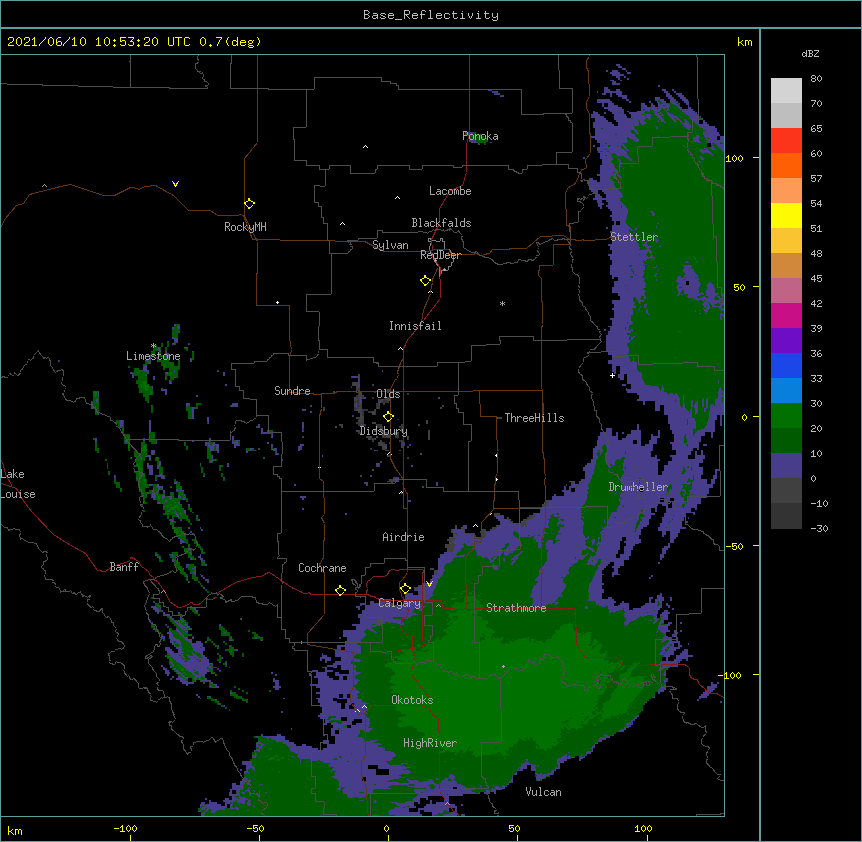The width and height of the screenshot is (862, 842).
Task: Click the Banff label
Action: click(x=124, y=567)
